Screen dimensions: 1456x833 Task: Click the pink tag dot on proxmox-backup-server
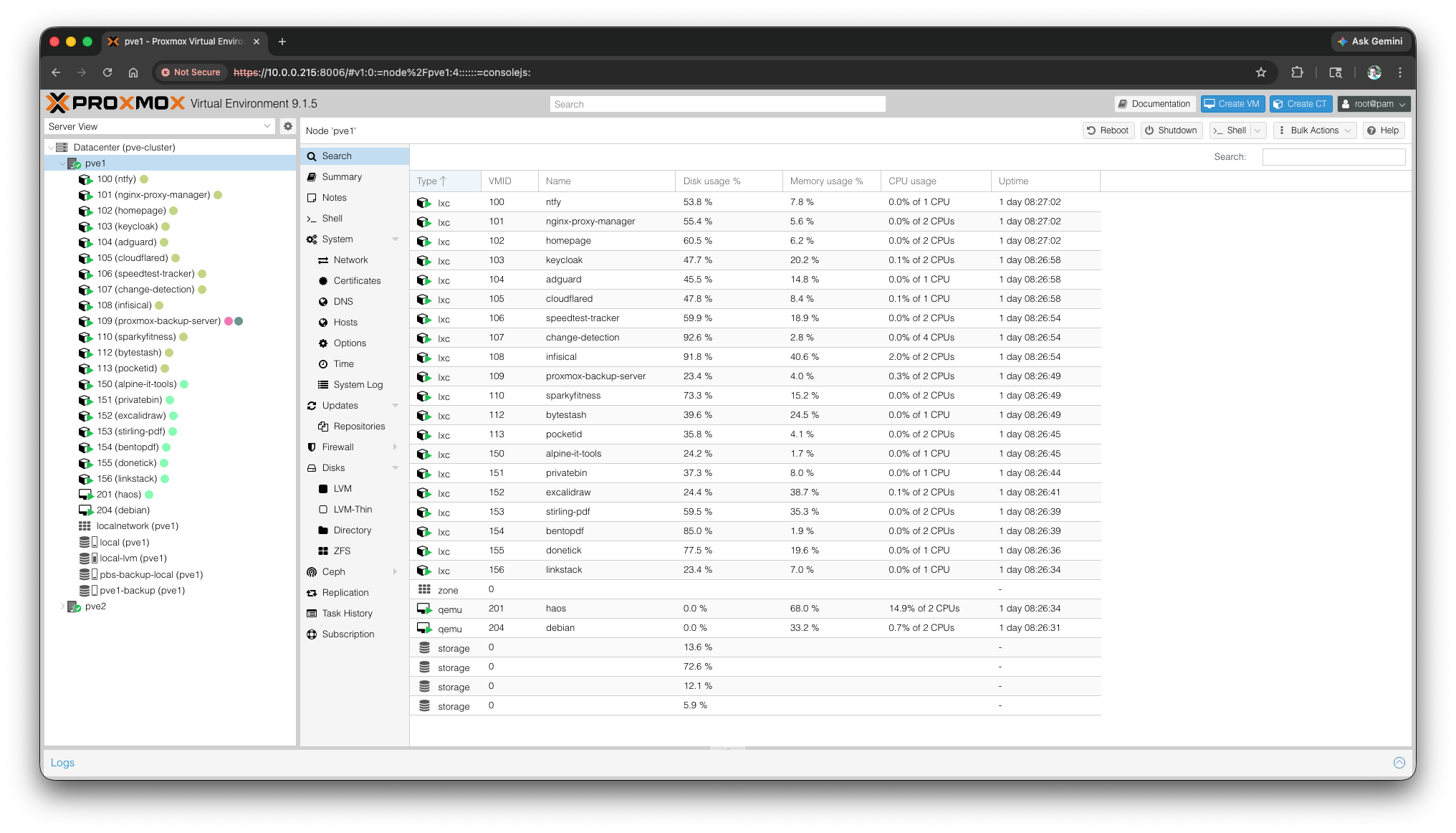[x=229, y=321]
